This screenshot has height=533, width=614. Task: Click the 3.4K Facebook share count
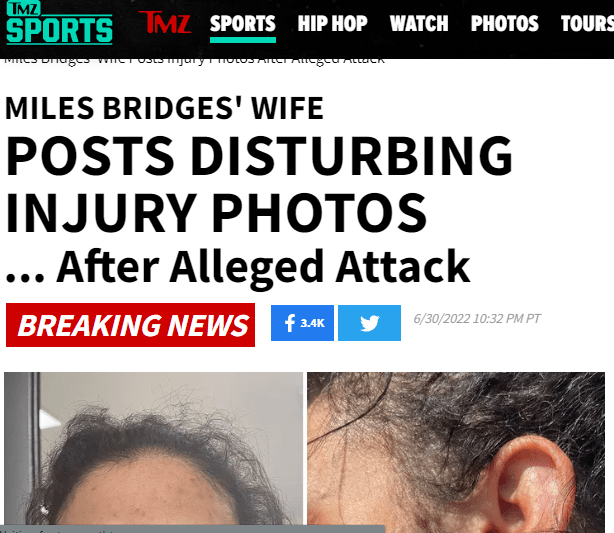(312, 323)
